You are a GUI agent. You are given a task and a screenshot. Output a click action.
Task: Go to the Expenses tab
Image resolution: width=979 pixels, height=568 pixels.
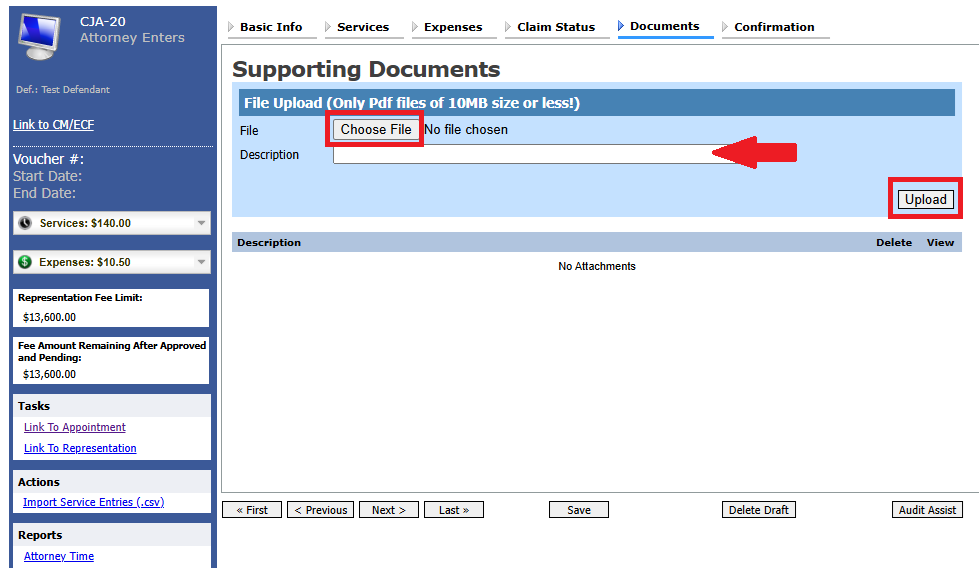point(452,27)
